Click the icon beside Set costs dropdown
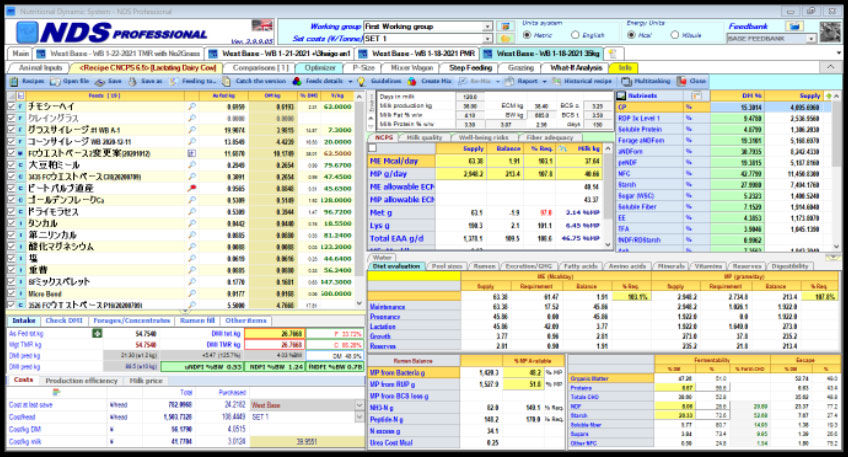Image resolution: width=848 pixels, height=457 pixels. (x=505, y=38)
